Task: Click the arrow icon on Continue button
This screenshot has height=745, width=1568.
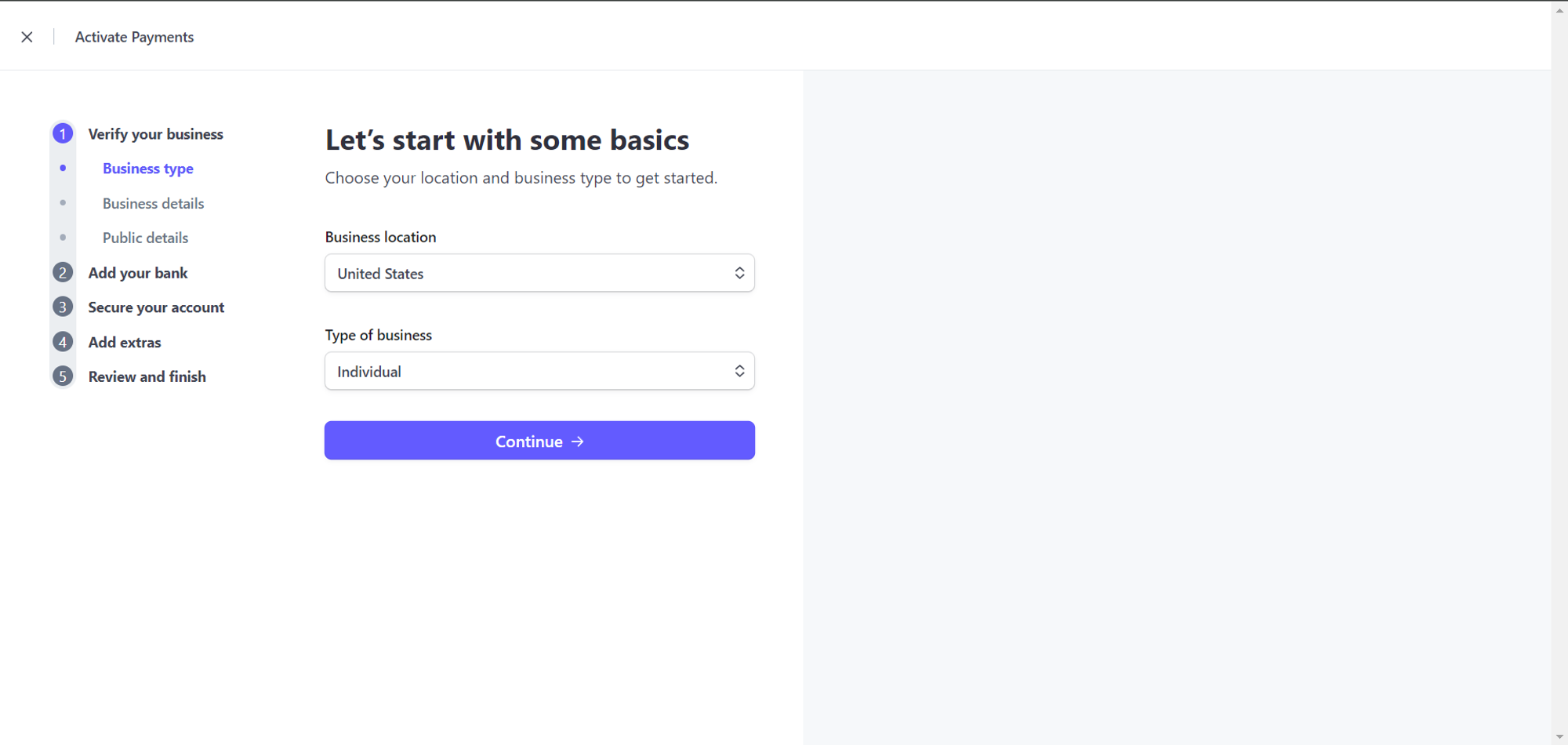Action: pos(578,442)
